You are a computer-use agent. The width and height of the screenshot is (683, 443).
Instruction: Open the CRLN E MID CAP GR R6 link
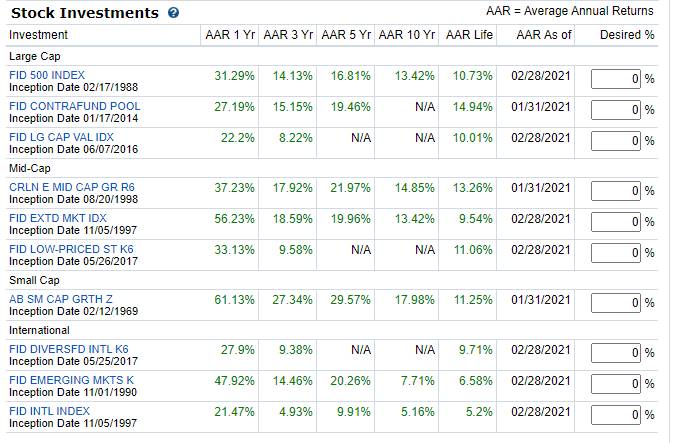72,187
